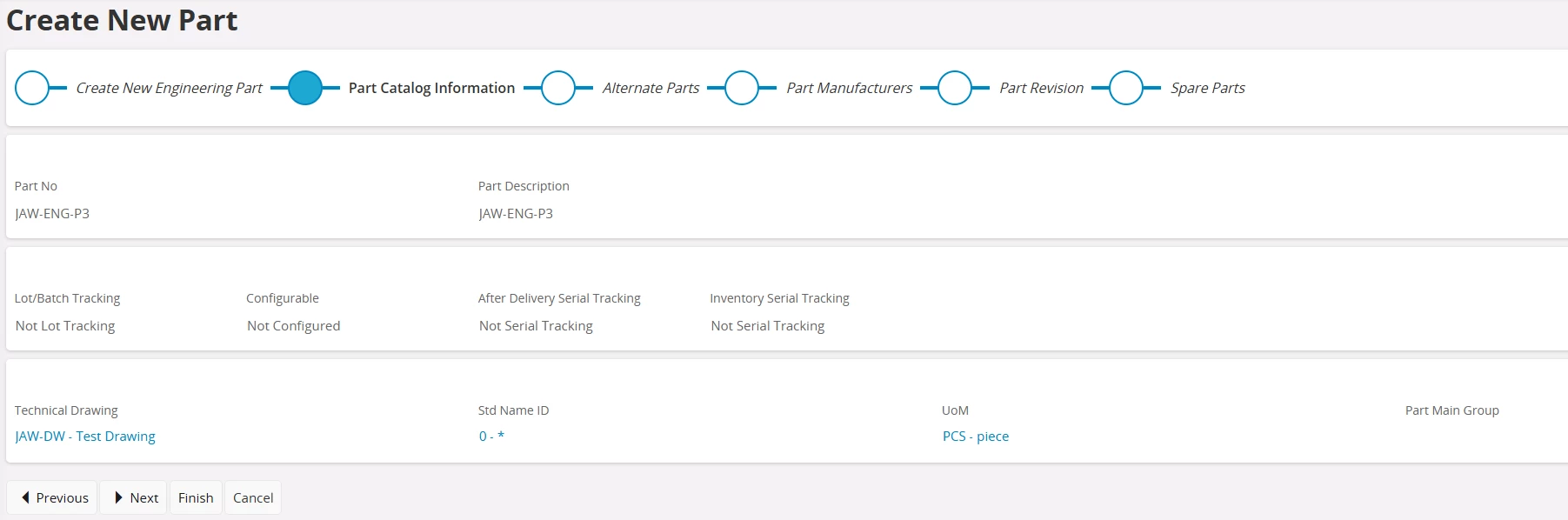
Task: Switch to the Part Revision step label
Action: click(1041, 88)
